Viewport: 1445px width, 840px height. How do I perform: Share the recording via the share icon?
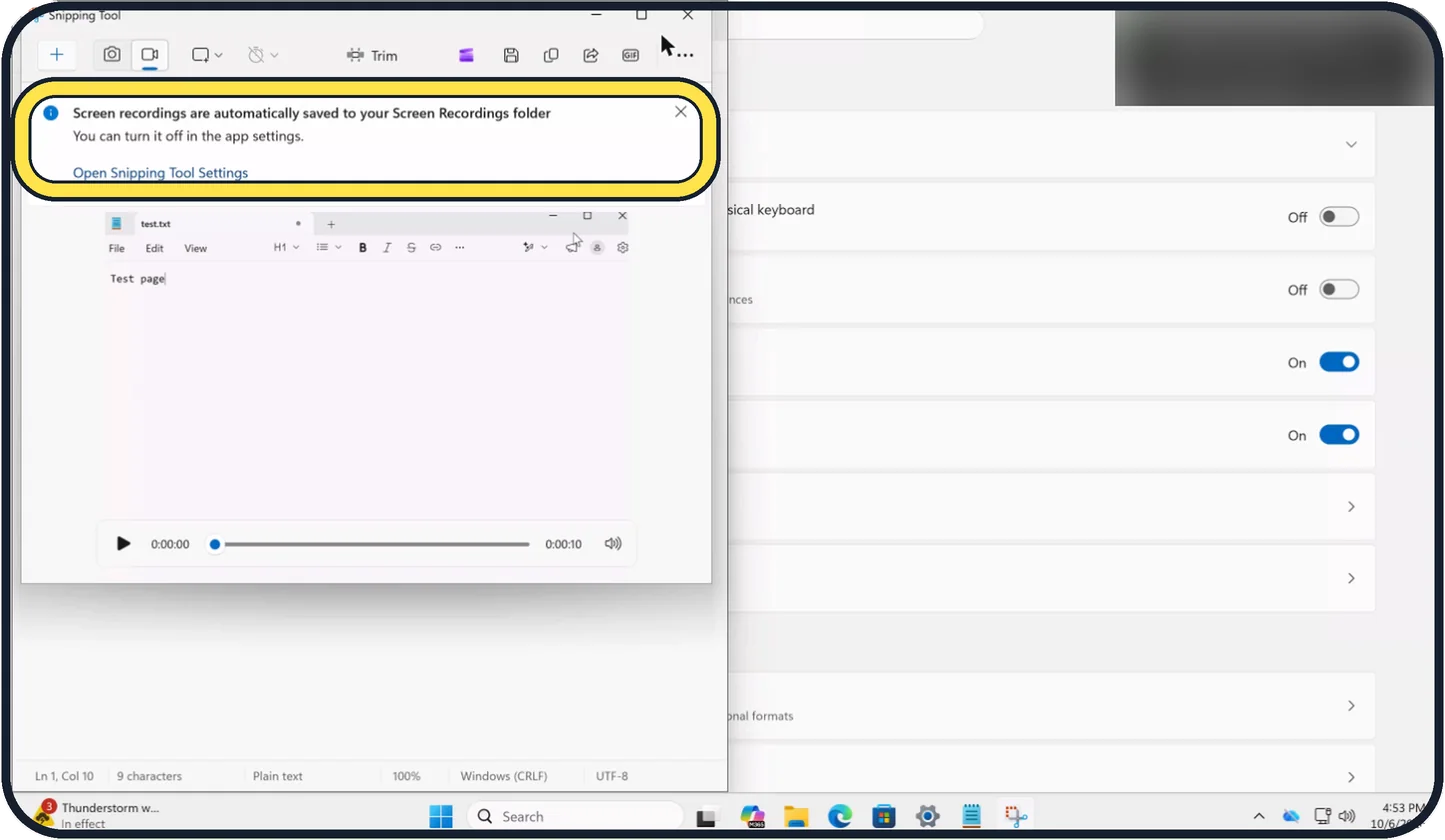point(590,56)
